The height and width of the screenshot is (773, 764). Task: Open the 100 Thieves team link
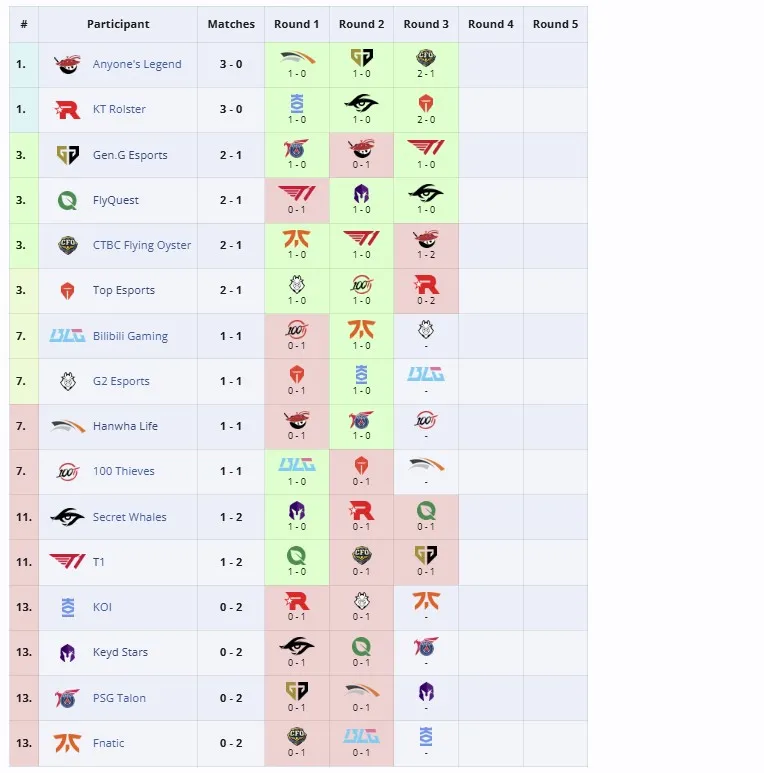point(124,471)
